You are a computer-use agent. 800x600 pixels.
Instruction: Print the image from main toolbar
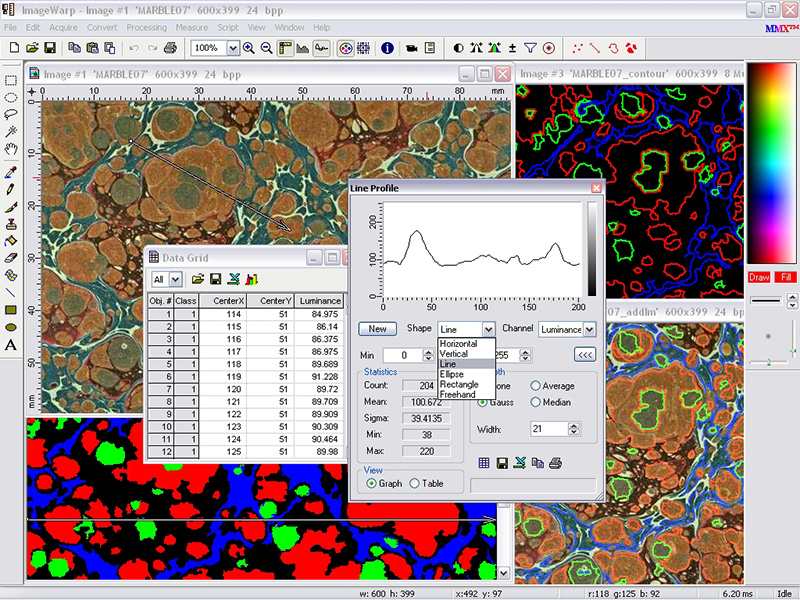point(170,48)
